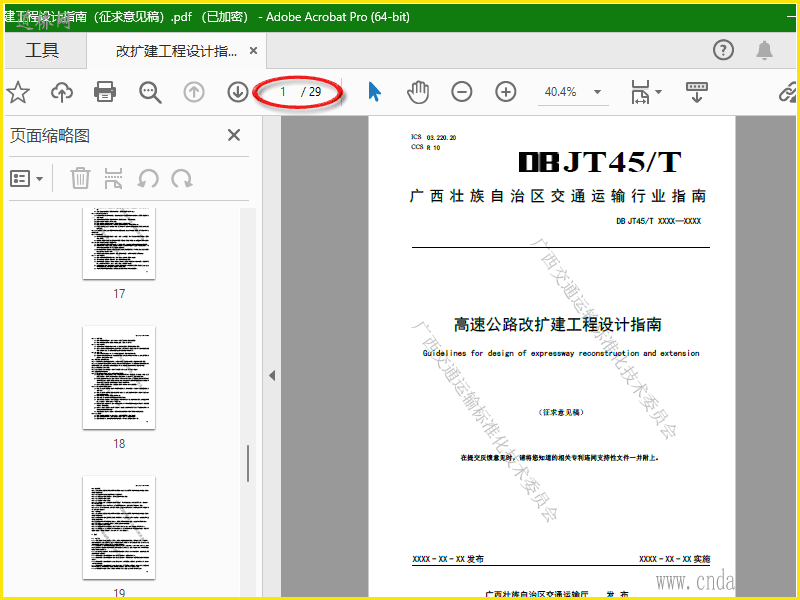This screenshot has width=800, height=600.
Task: Switch to the 改扩建工程设计指 document tab
Action: pos(176,51)
